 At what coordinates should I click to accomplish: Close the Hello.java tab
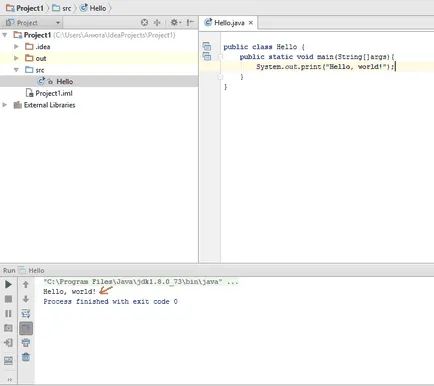point(251,23)
